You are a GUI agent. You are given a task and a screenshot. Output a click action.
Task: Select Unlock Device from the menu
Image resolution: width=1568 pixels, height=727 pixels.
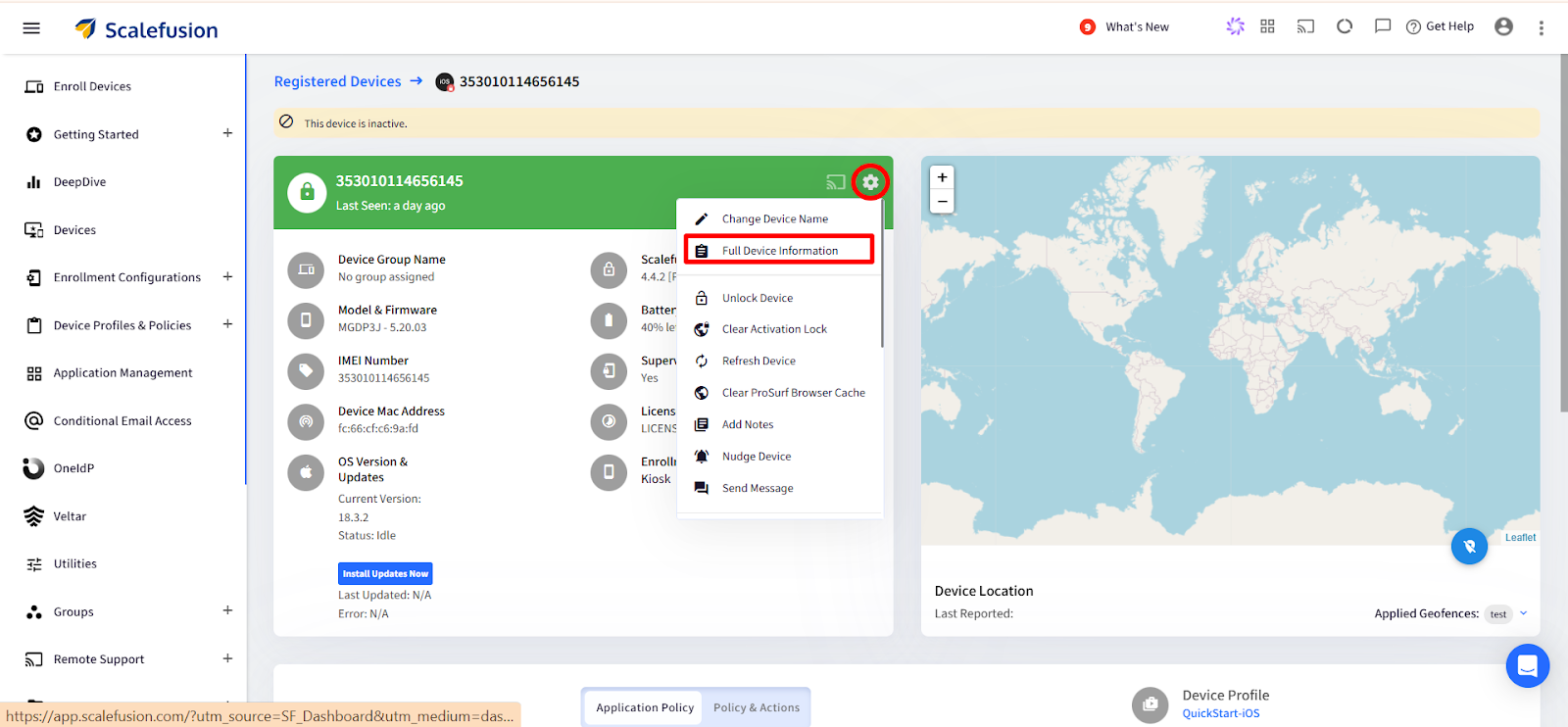coord(780,298)
